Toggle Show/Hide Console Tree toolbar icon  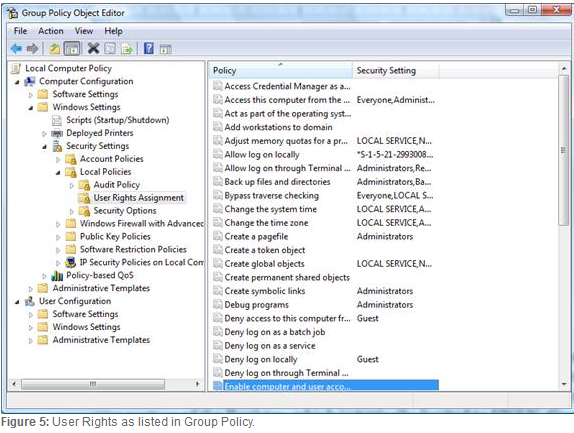click(72, 48)
